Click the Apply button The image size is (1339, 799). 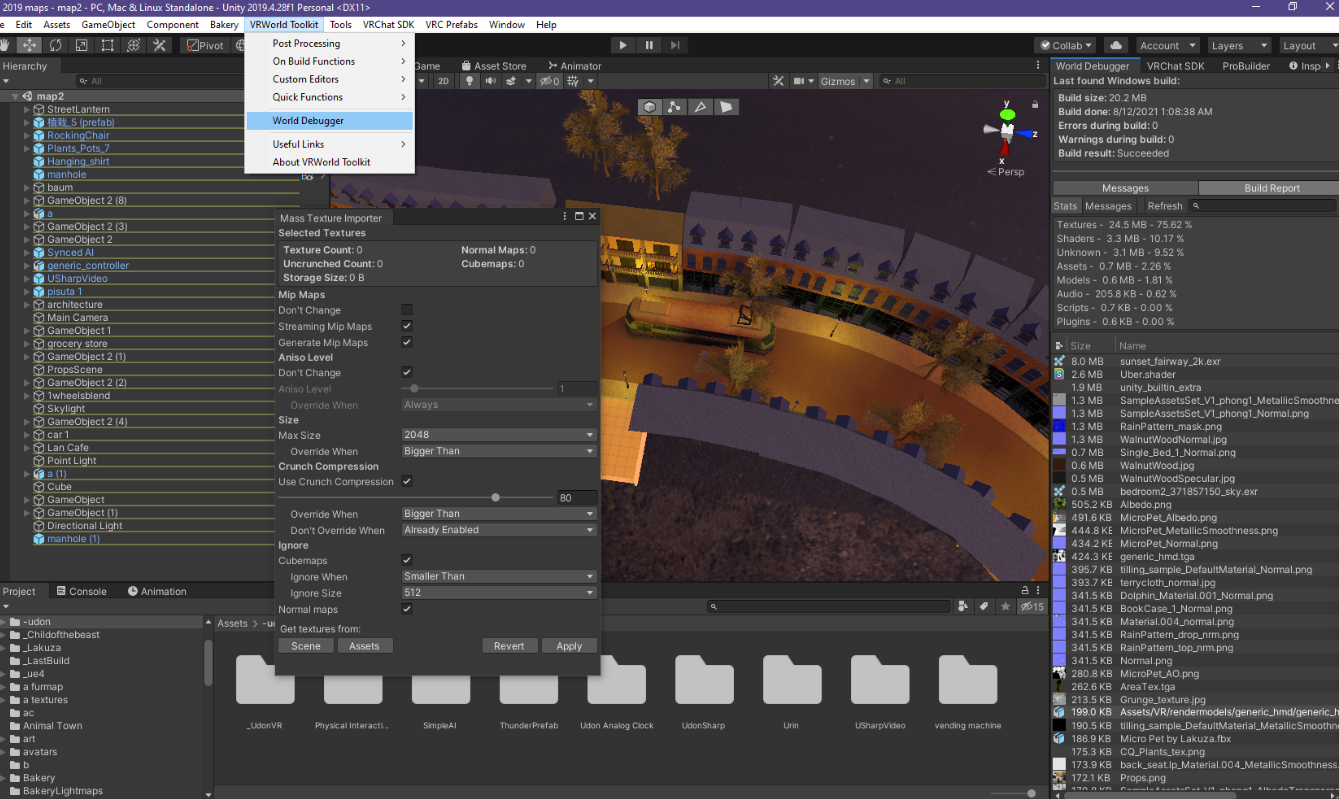569,646
